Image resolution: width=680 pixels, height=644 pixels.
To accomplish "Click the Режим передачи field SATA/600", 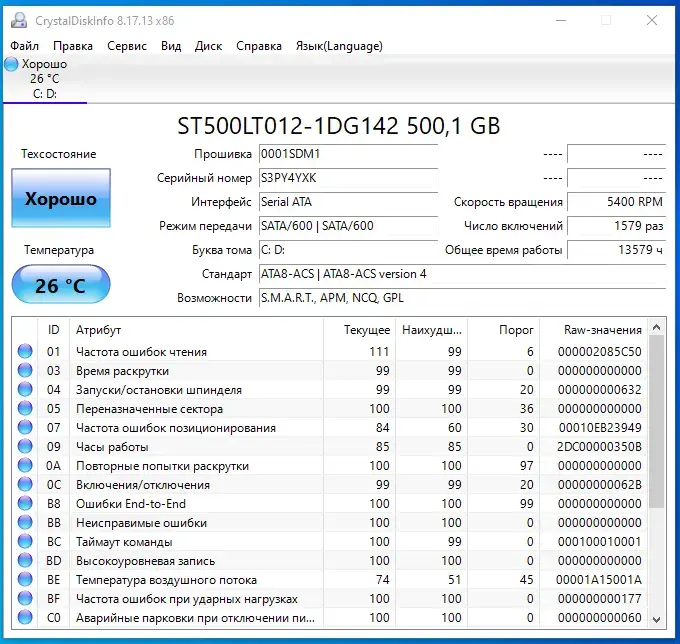I will click(x=348, y=226).
